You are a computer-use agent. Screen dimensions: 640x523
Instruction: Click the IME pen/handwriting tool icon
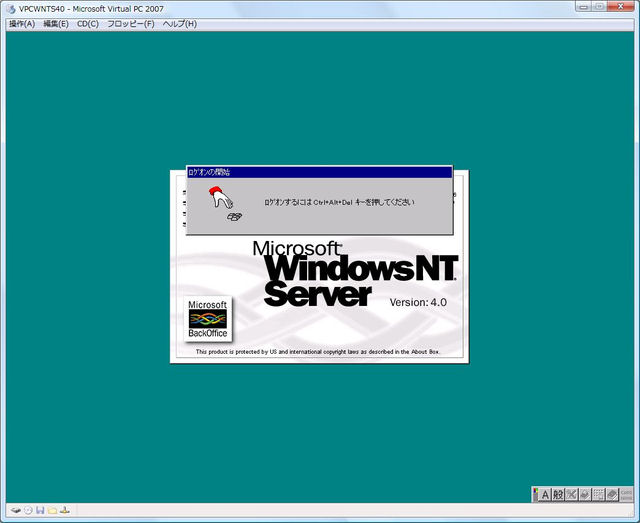(x=571, y=495)
